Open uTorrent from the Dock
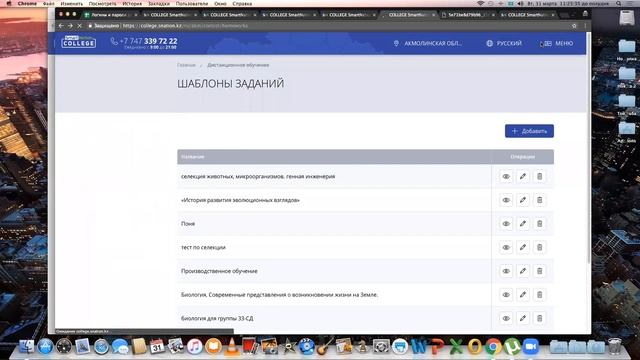Screen dimensions: 640x360 [x=512, y=347]
